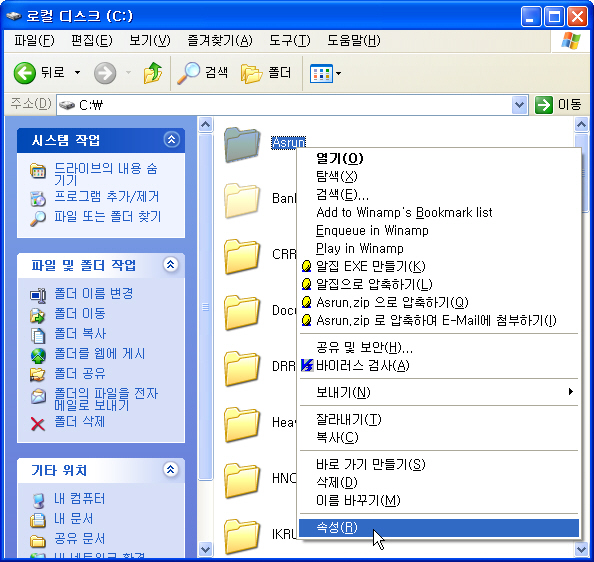Choose Enqueue in Winamp
The height and width of the screenshot is (562, 594).
click(439, 231)
